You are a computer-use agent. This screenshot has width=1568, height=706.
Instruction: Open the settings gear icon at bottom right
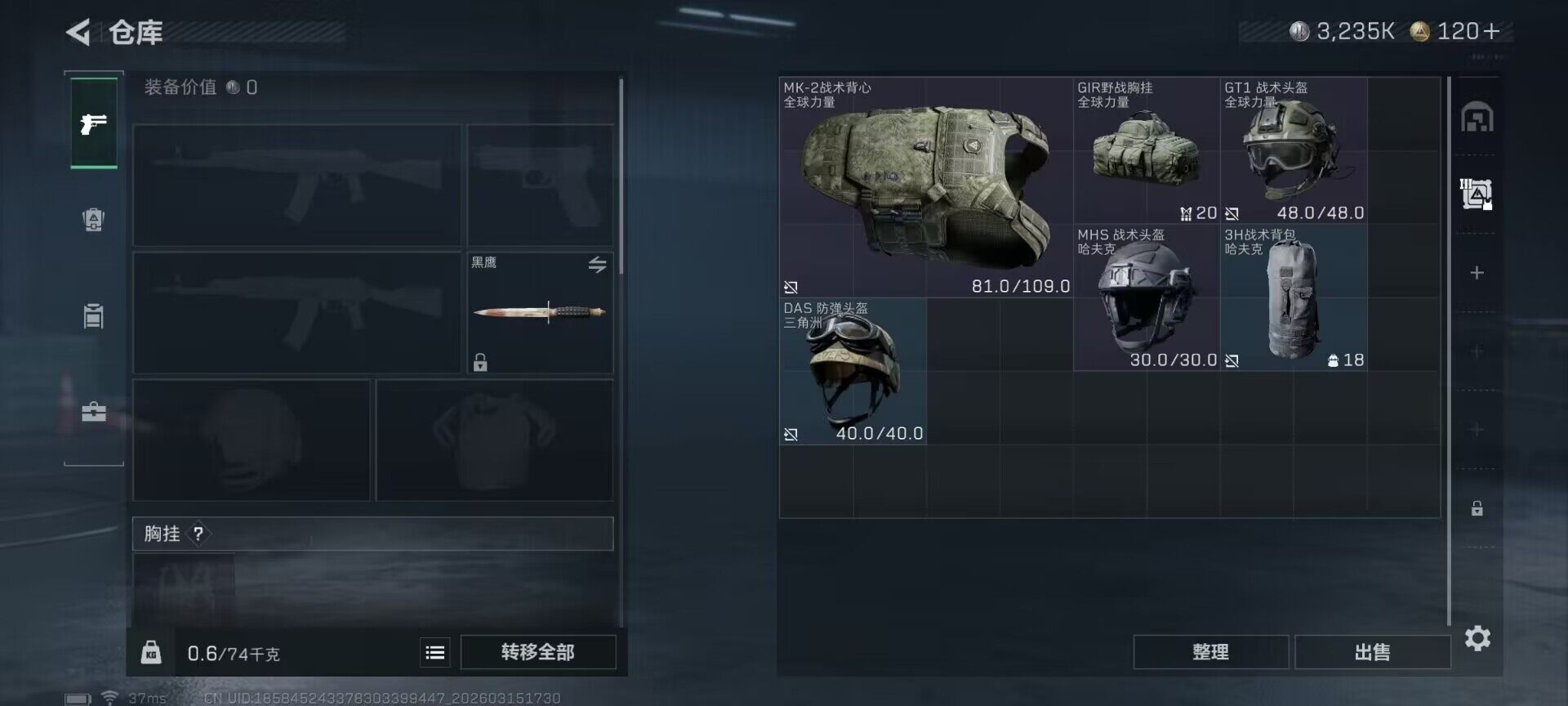point(1477,638)
